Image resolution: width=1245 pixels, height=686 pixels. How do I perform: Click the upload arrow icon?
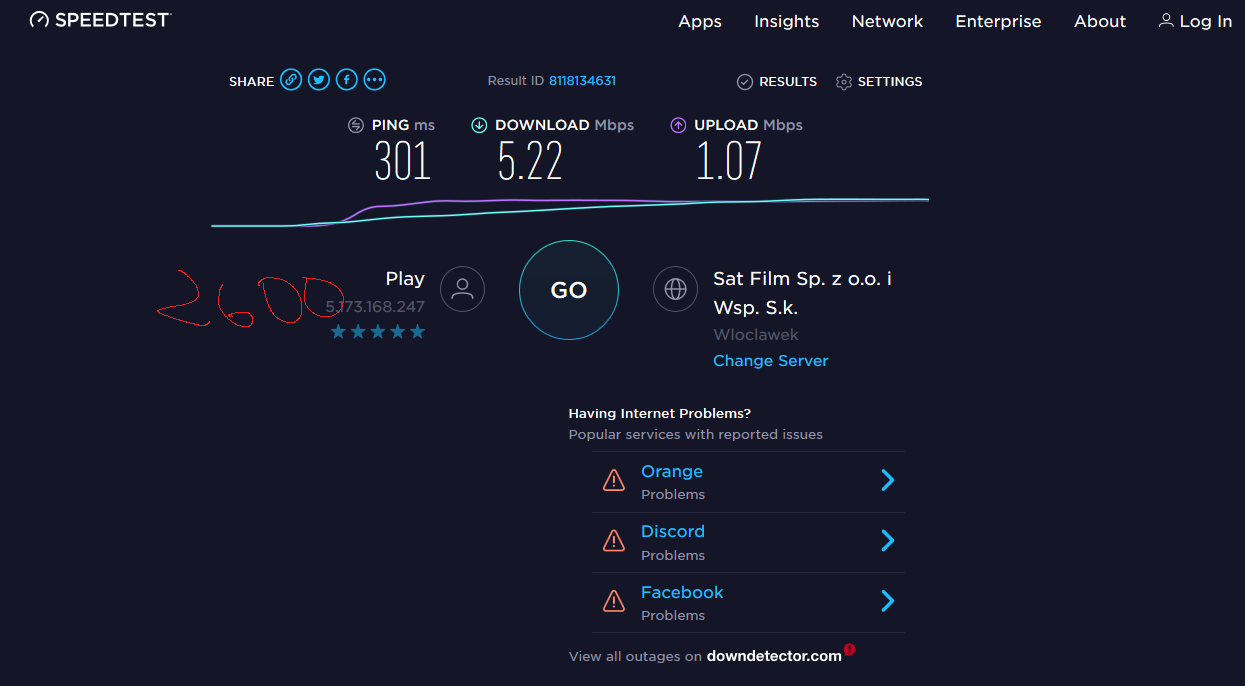click(x=678, y=125)
